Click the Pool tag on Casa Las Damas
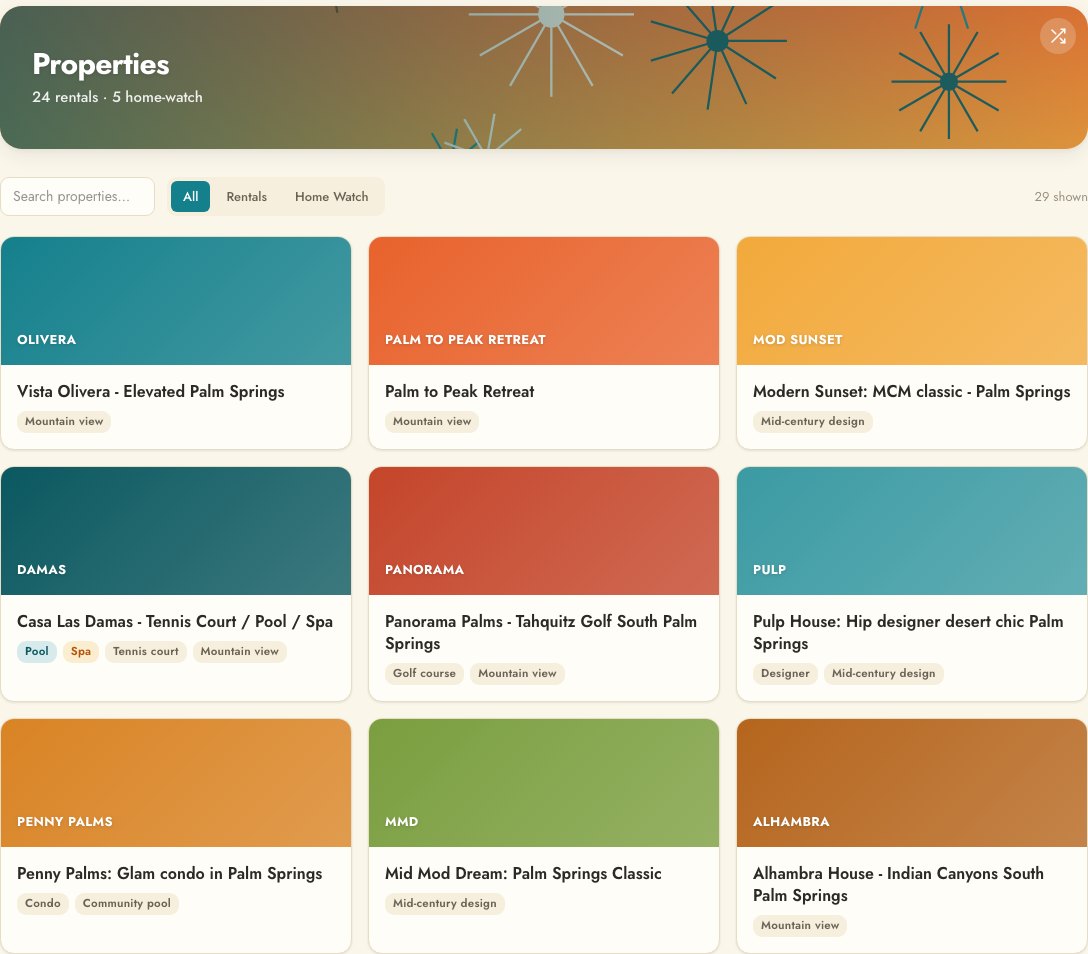Viewport: 1088px width, 954px height. (37, 651)
